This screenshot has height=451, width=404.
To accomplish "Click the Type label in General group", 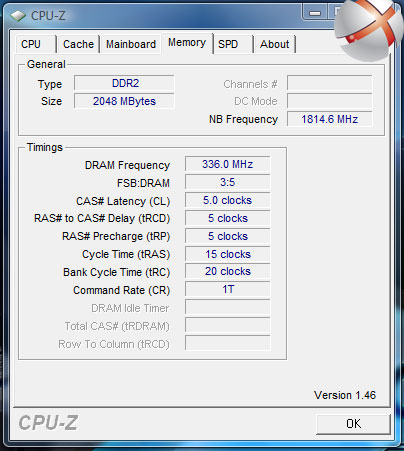I will (x=50, y=84).
